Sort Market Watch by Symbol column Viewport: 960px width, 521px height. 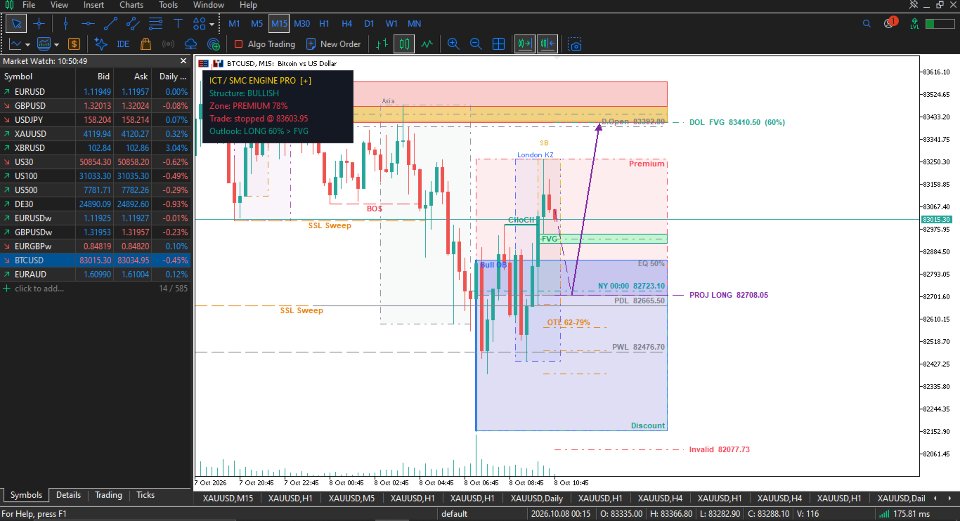[x=37, y=77]
